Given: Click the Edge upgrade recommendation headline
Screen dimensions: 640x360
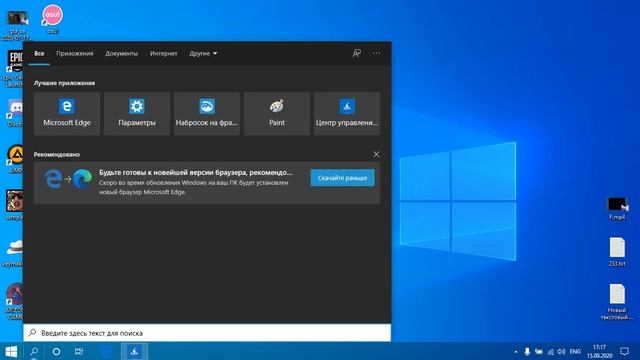Looking at the screenshot, I should click(x=196, y=173).
